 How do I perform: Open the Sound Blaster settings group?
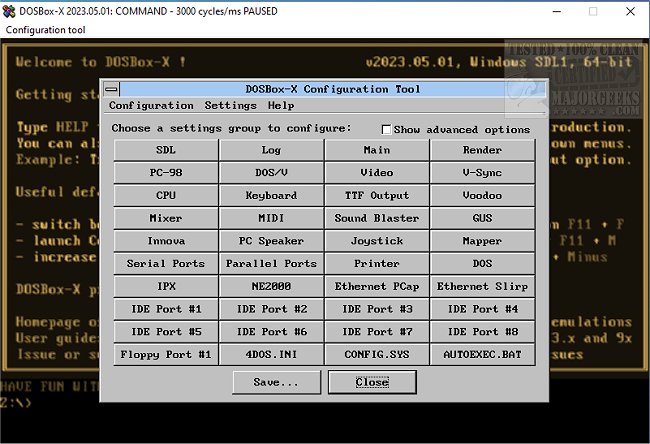pos(377,218)
